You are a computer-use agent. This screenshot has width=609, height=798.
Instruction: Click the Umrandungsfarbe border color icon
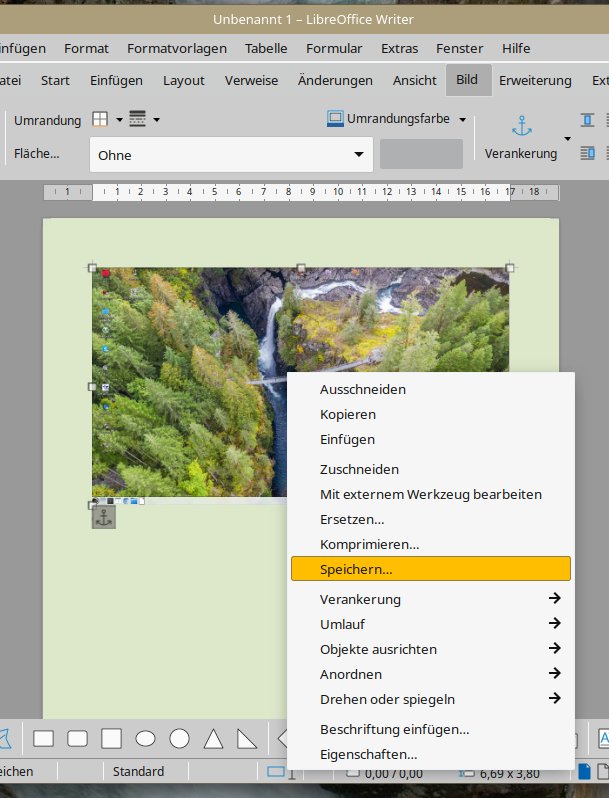click(335, 119)
